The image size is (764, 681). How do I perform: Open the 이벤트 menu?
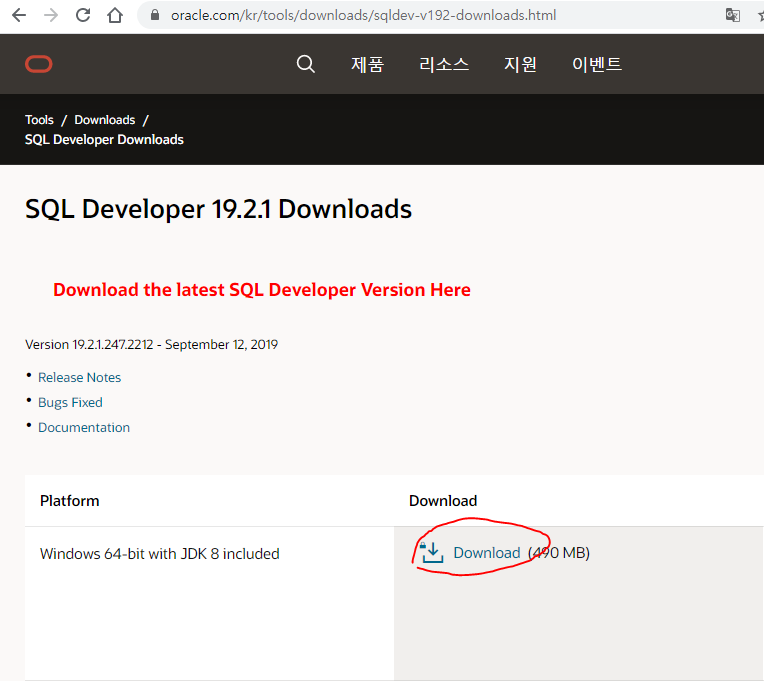coord(597,64)
